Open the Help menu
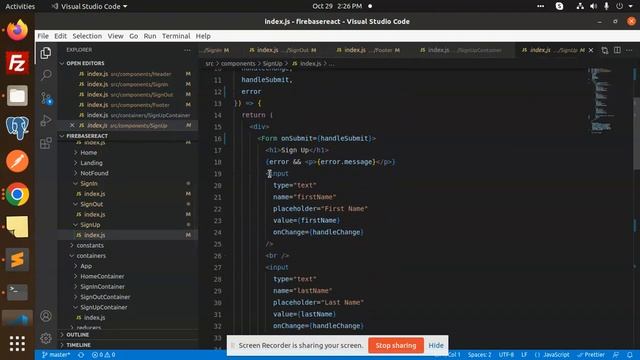Viewport: 640px width, 360px height. tap(203, 36)
